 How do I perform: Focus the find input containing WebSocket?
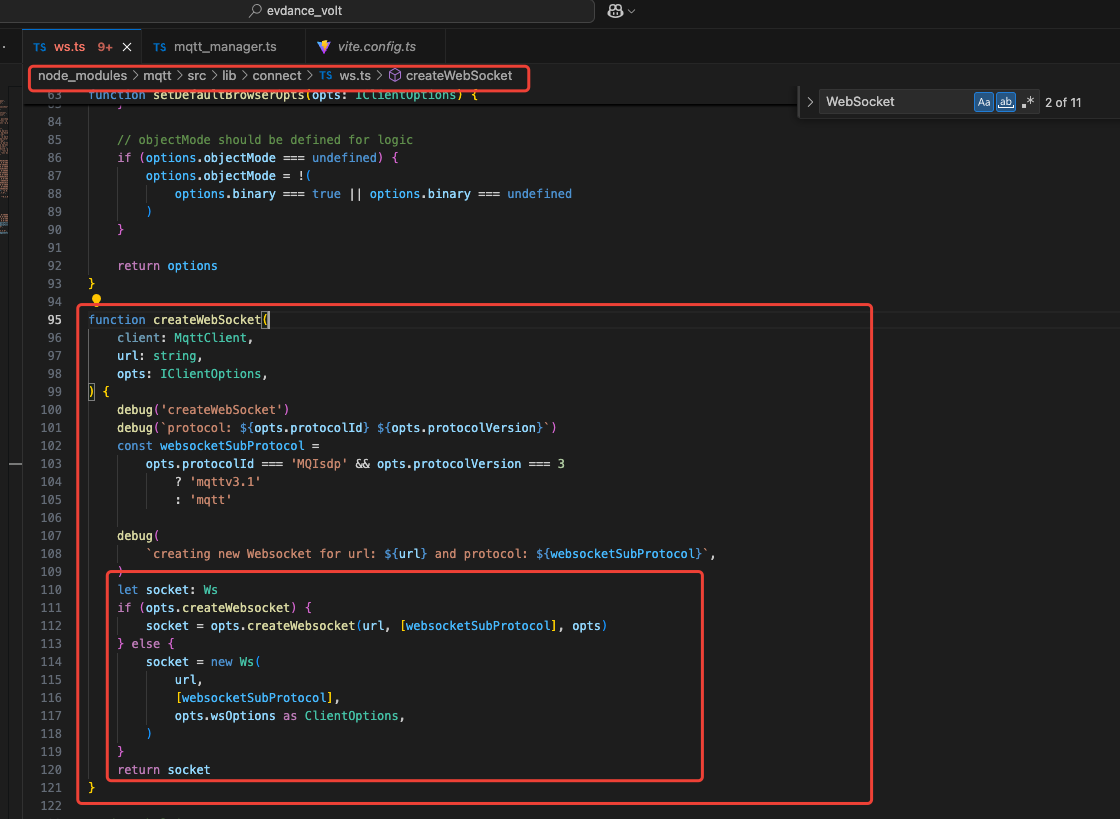tap(896, 102)
